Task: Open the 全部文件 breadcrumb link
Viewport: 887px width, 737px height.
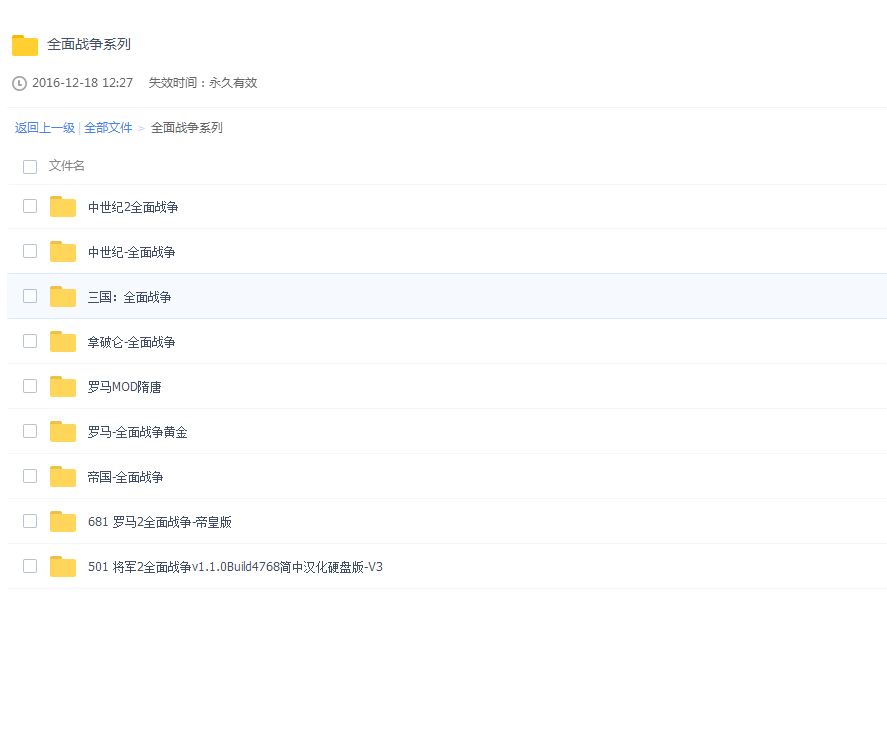Action: 108,128
